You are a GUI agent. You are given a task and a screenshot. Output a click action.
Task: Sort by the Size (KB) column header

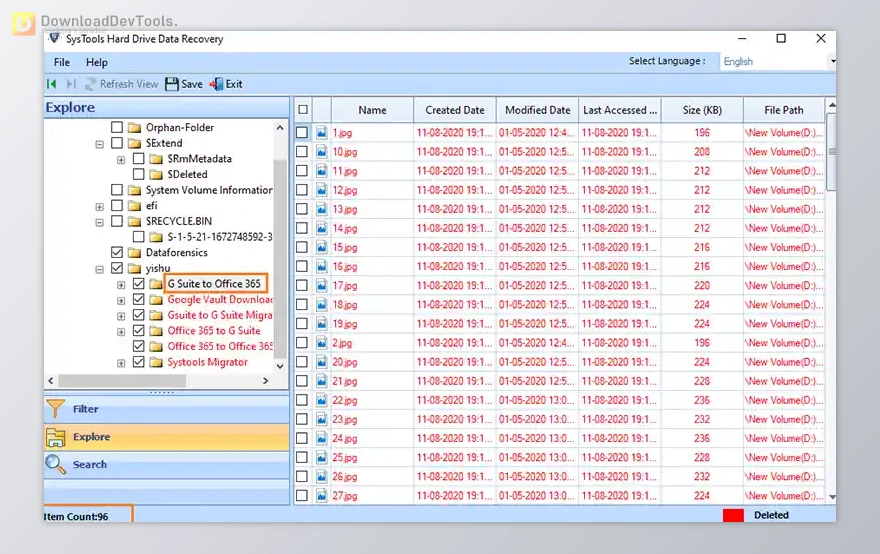[x=702, y=110]
